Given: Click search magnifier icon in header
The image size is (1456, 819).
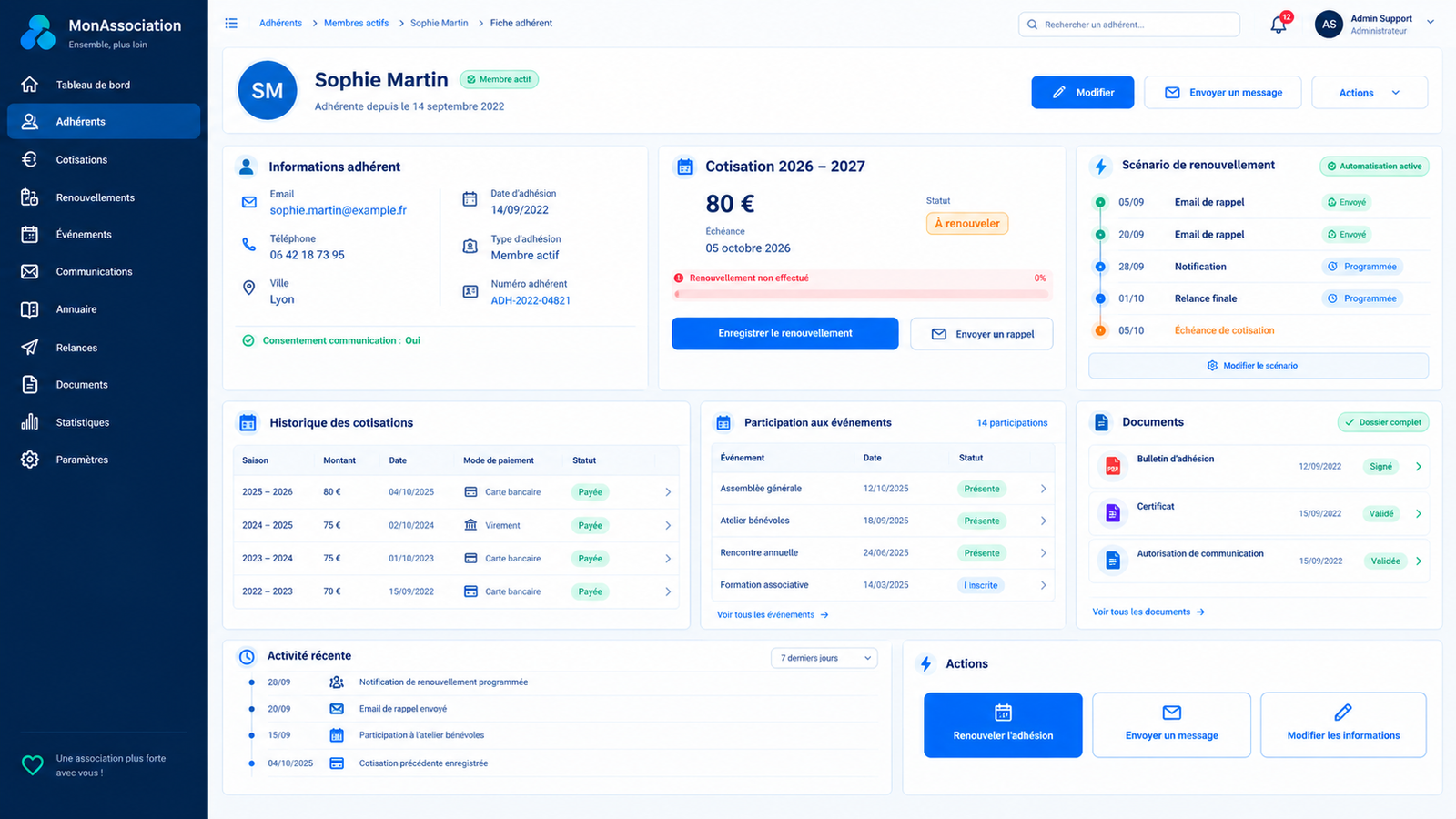Looking at the screenshot, I should click(x=1032, y=25).
